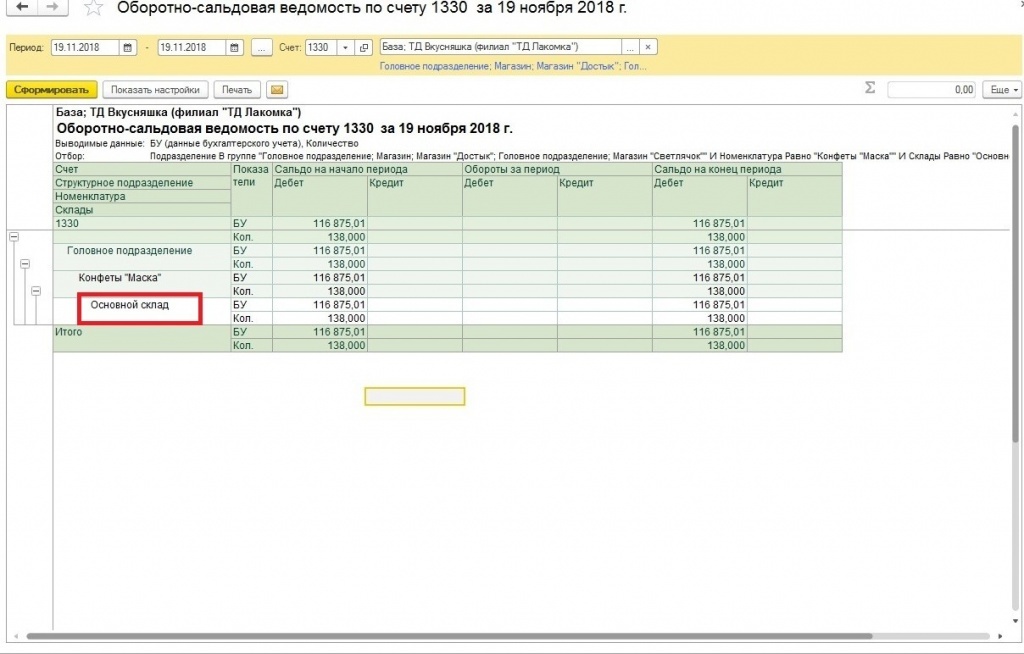This screenshot has height=654, width=1024.
Task: Click the account field 1330
Action: coord(321,48)
